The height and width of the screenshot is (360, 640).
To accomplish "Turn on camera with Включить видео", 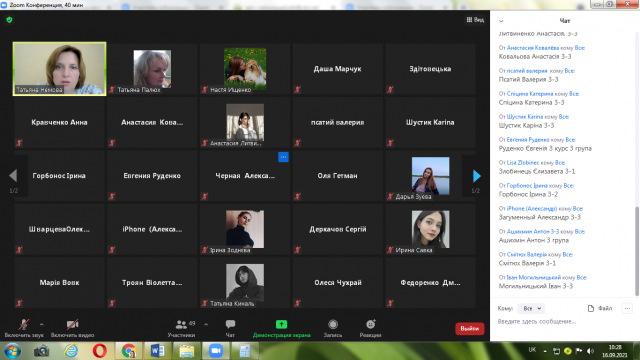I will click(x=72, y=328).
